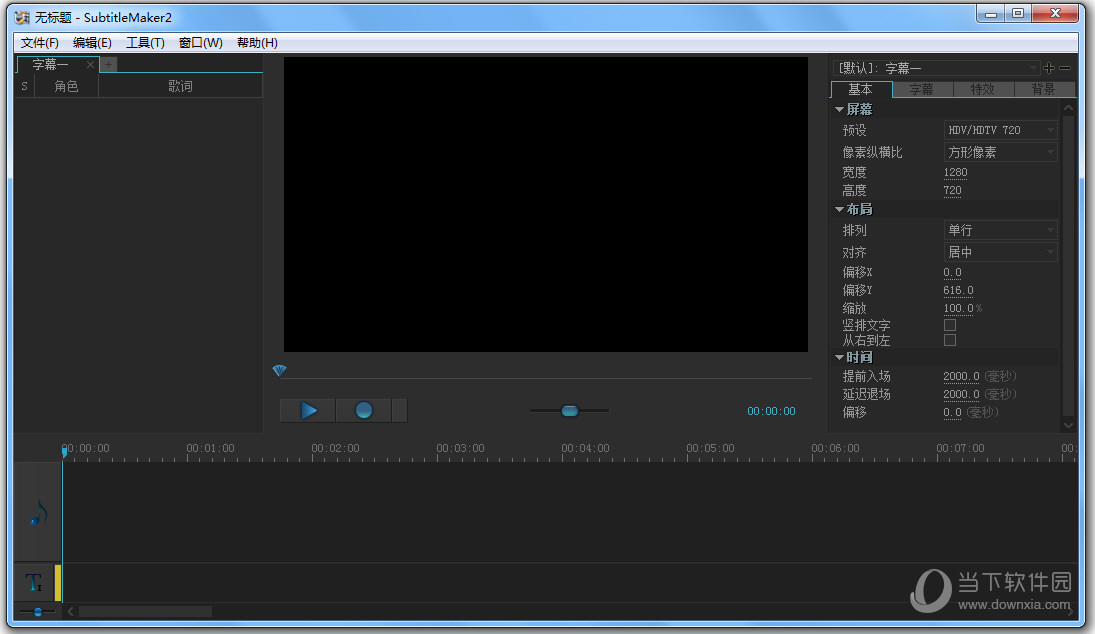The image size is (1095, 634).
Task: Click the 歌词 column header
Action: click(180, 86)
